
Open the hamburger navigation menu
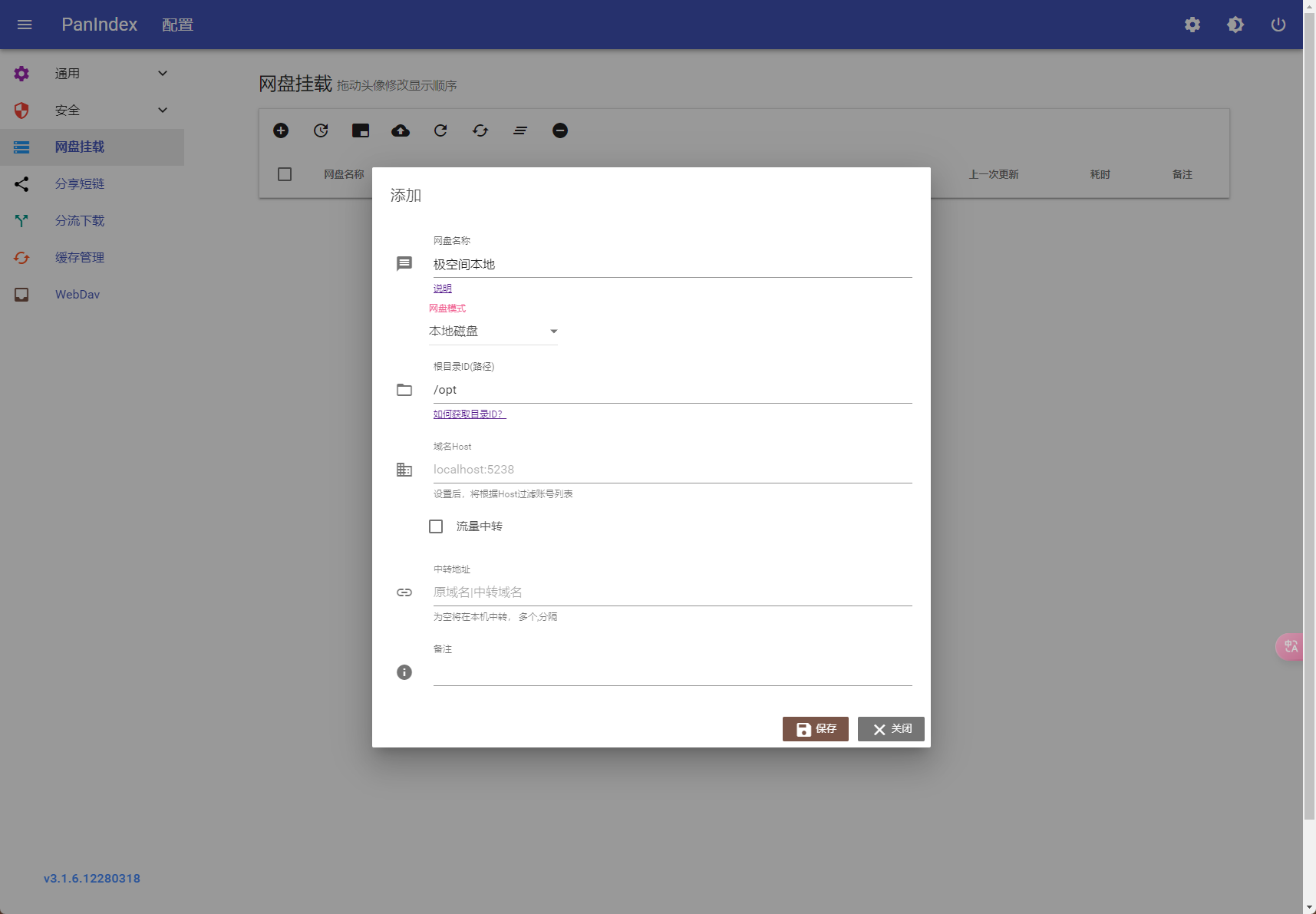coord(25,25)
